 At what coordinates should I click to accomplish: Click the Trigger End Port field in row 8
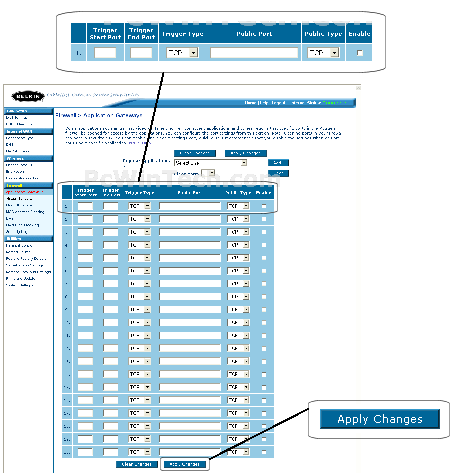point(111,297)
